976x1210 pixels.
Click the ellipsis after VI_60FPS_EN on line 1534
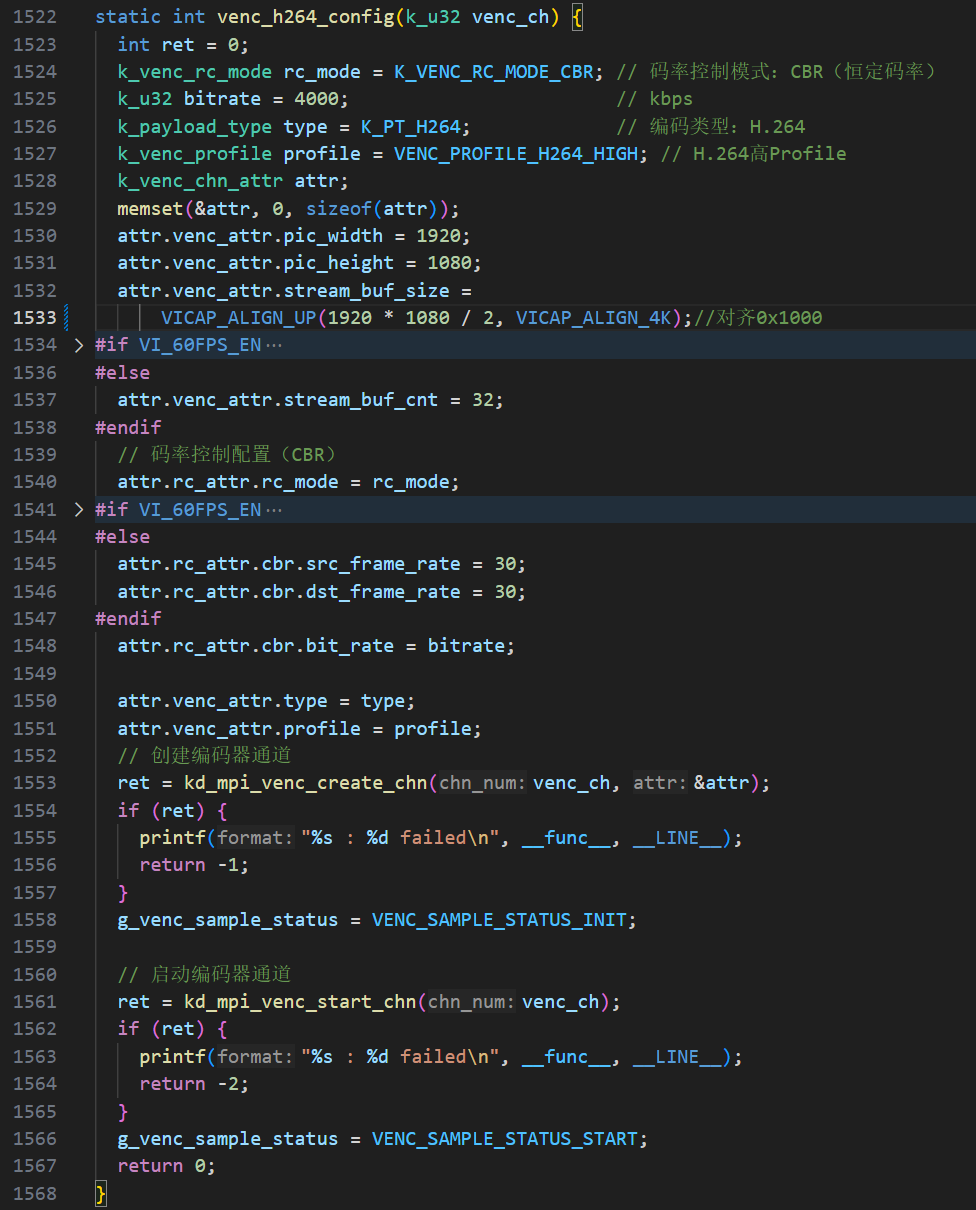coord(273,345)
